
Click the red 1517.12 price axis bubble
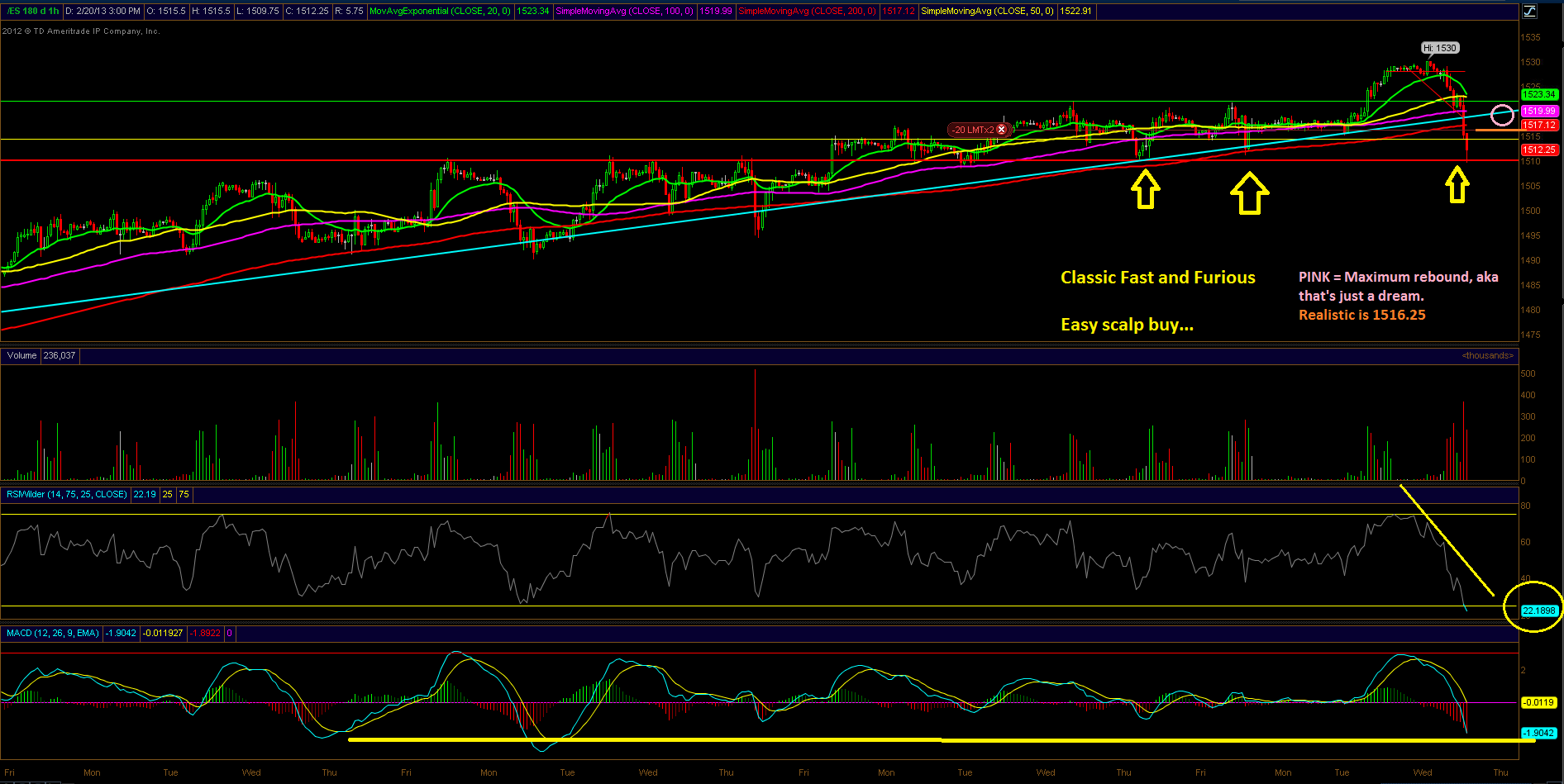1539,125
